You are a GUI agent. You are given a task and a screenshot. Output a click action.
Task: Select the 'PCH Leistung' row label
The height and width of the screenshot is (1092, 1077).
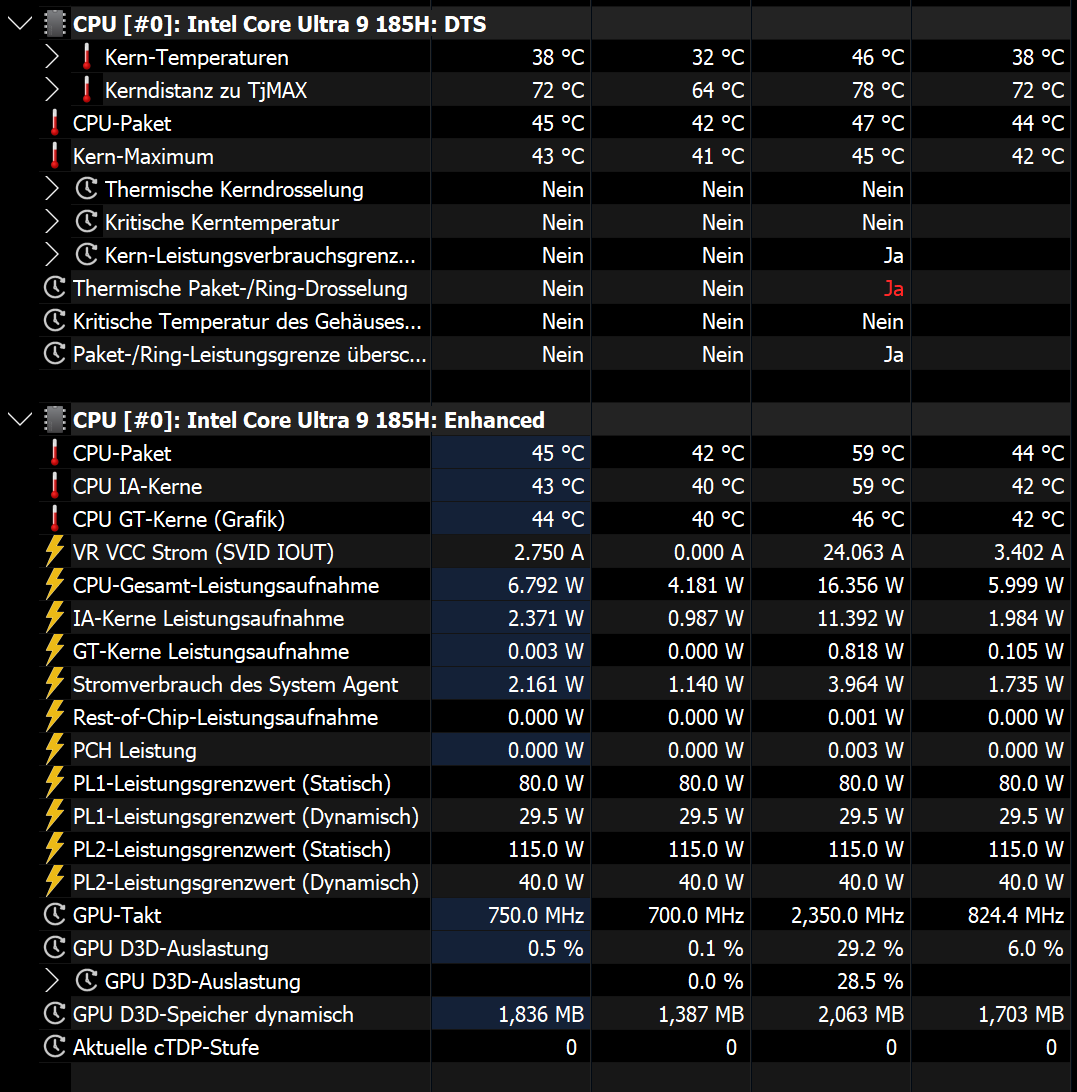(x=134, y=751)
